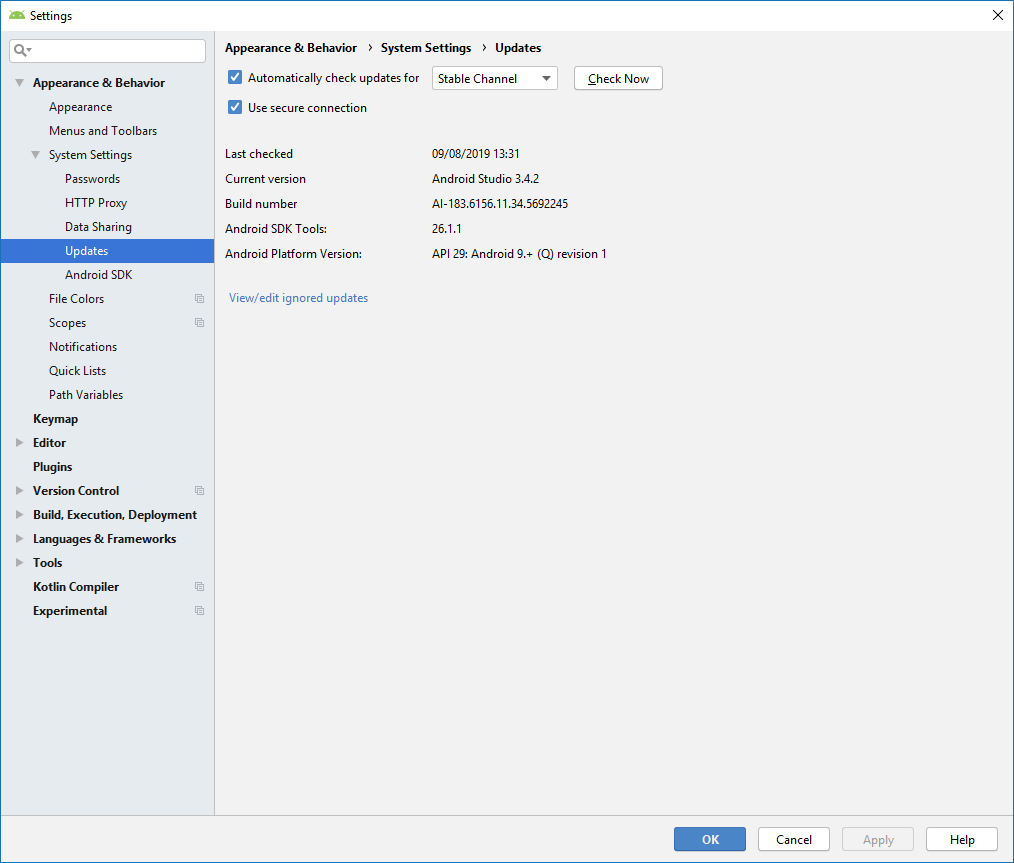Select Data Sharing settings
Screen dimensions: 1014x863
98,226
